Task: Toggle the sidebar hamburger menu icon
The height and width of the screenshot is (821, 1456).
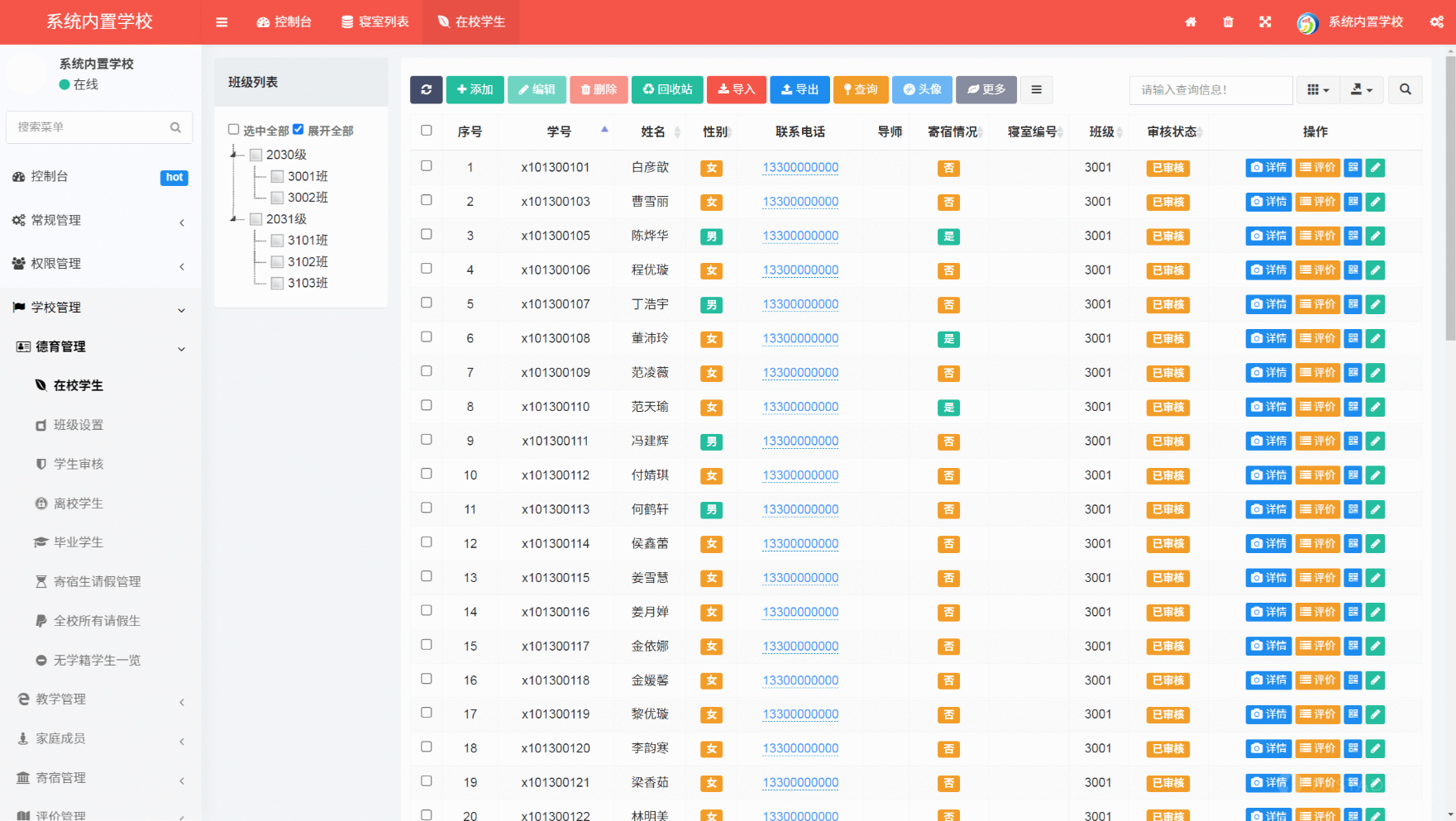Action: 222,22
